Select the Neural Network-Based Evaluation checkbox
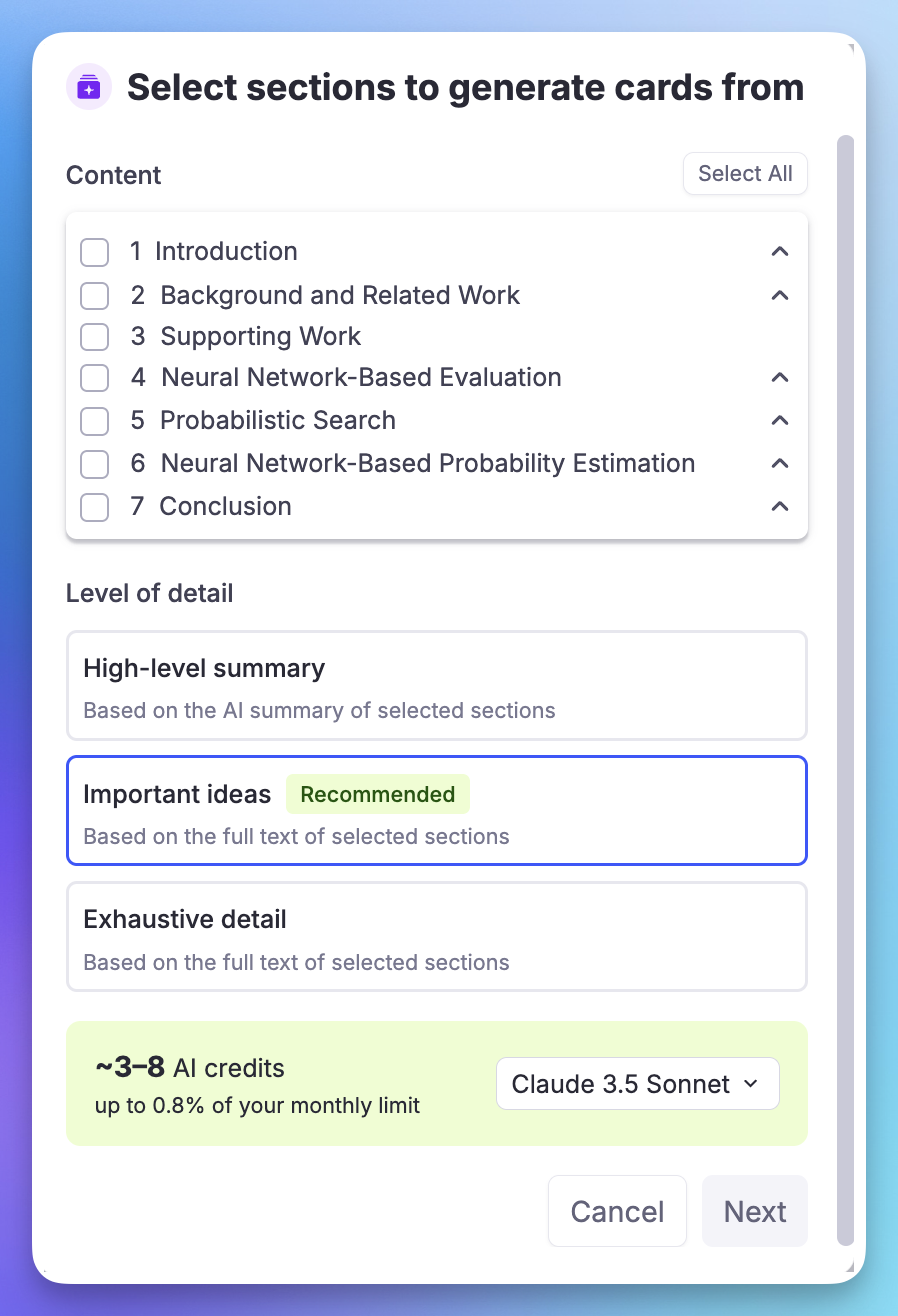898x1316 pixels. (94, 378)
